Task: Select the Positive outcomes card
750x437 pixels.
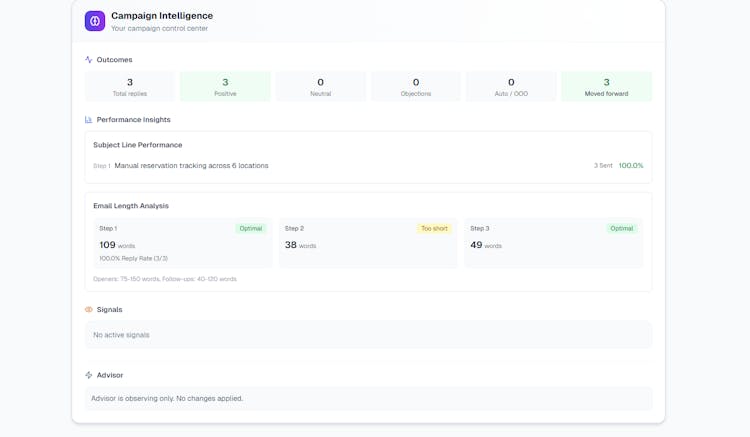Action: click(225, 87)
